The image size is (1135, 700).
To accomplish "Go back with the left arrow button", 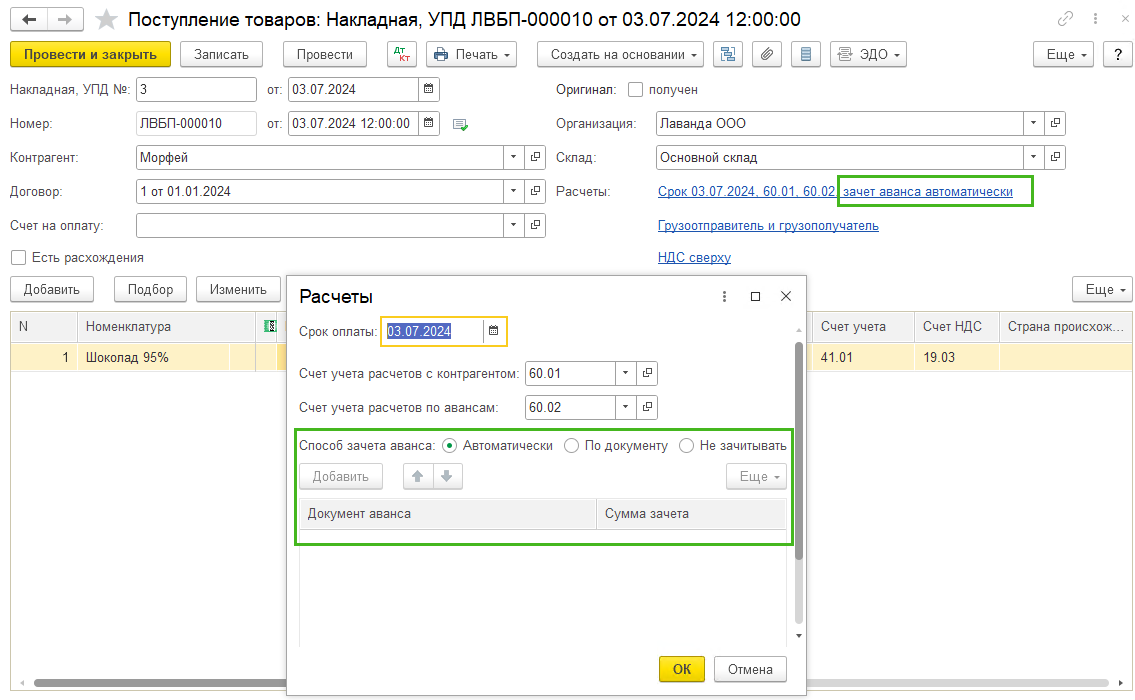I will 29,20.
